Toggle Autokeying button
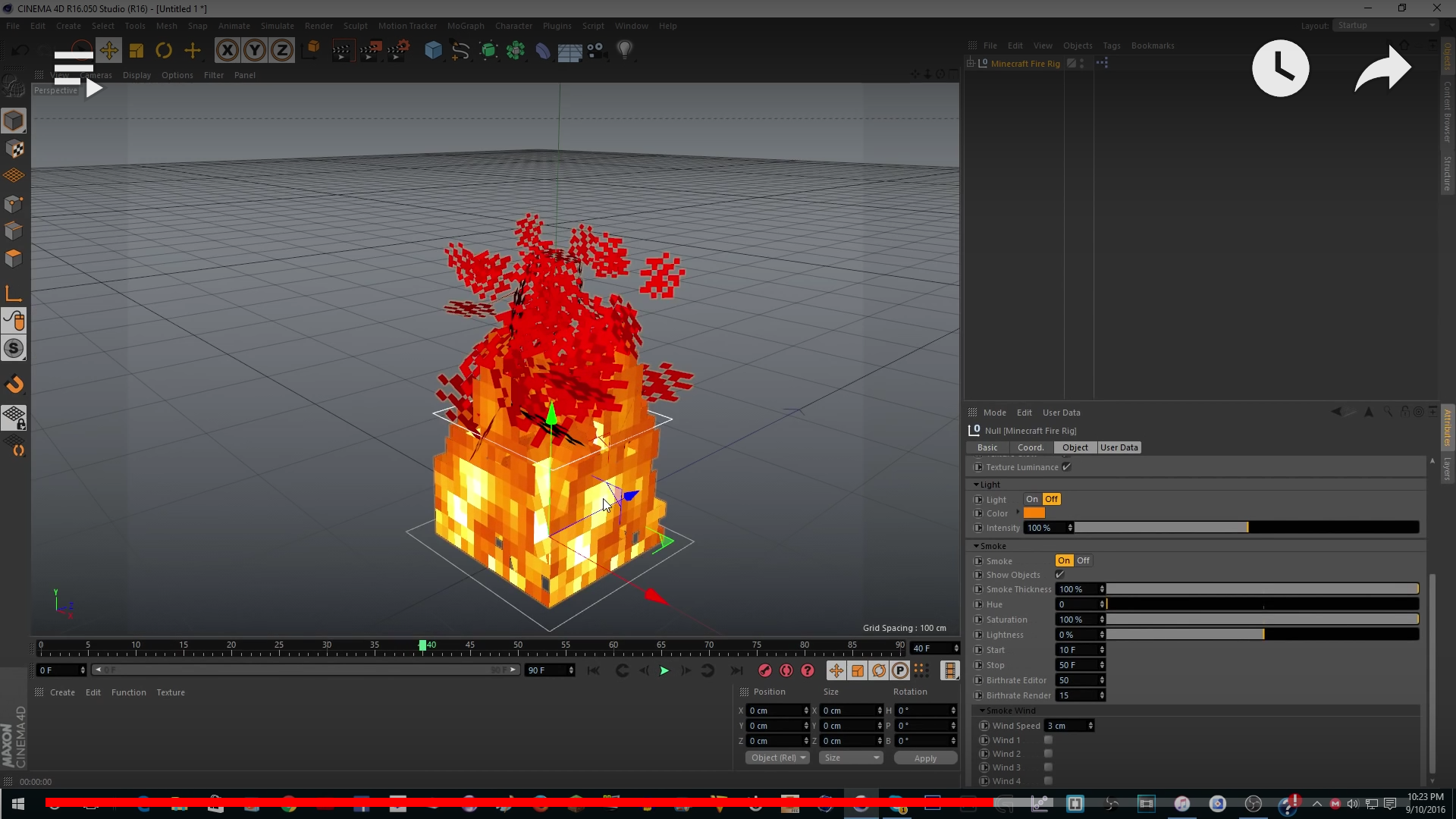 pyautogui.click(x=786, y=670)
